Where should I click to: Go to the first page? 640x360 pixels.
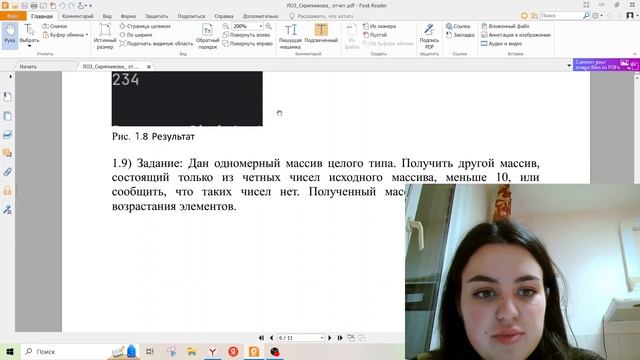[261, 338]
